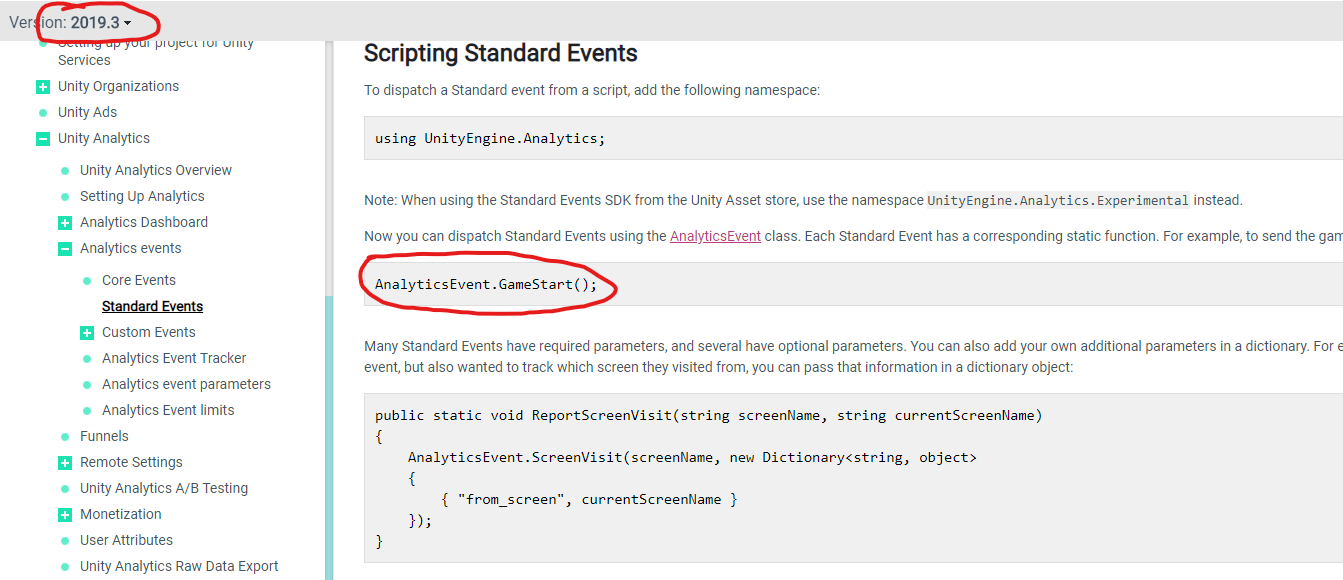Open Setting Up Analytics page
This screenshot has height=580, width=1343.
[x=142, y=196]
